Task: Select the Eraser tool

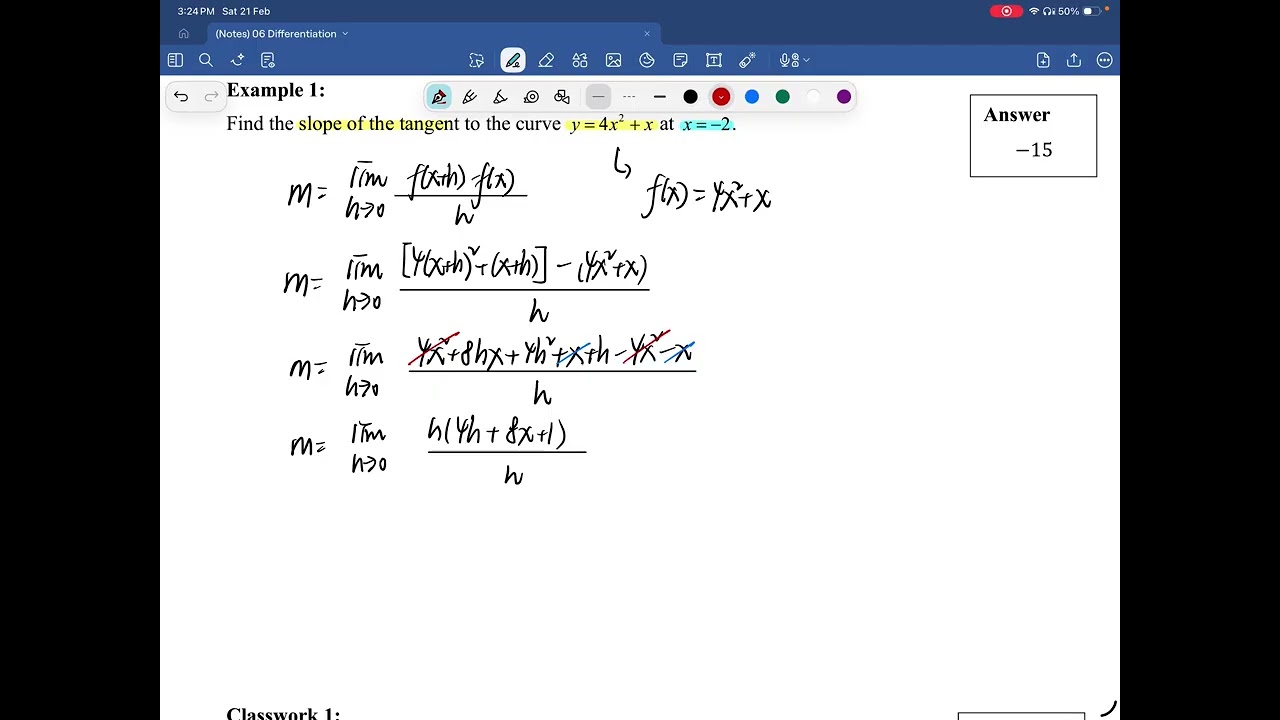Action: [546, 60]
